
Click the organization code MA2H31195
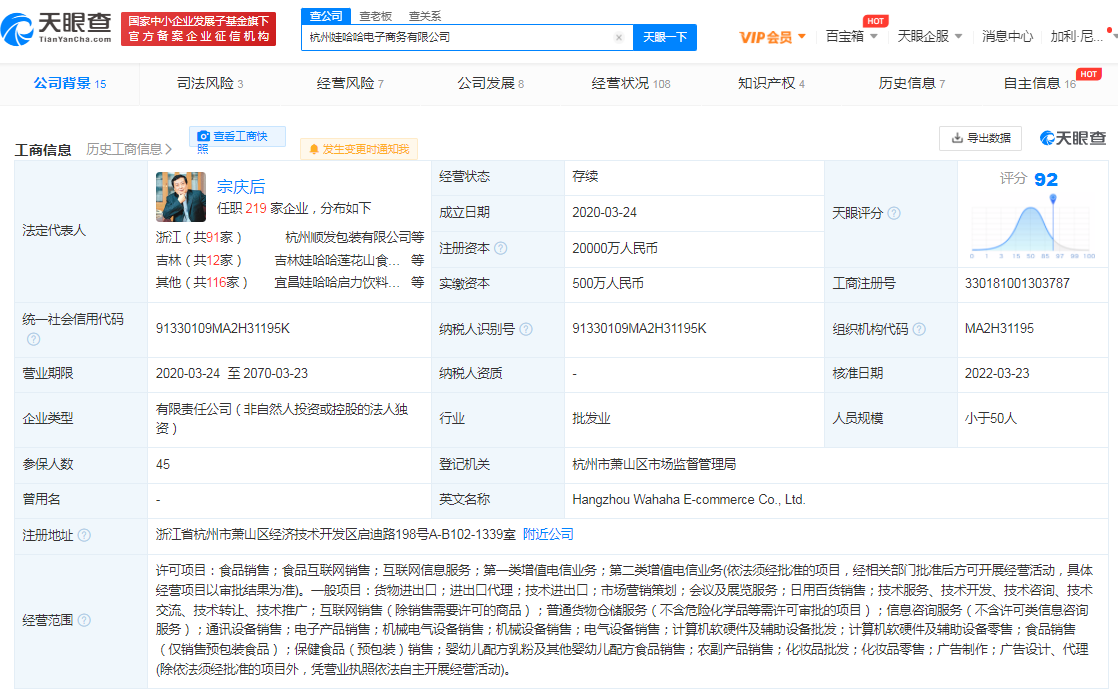click(x=999, y=329)
